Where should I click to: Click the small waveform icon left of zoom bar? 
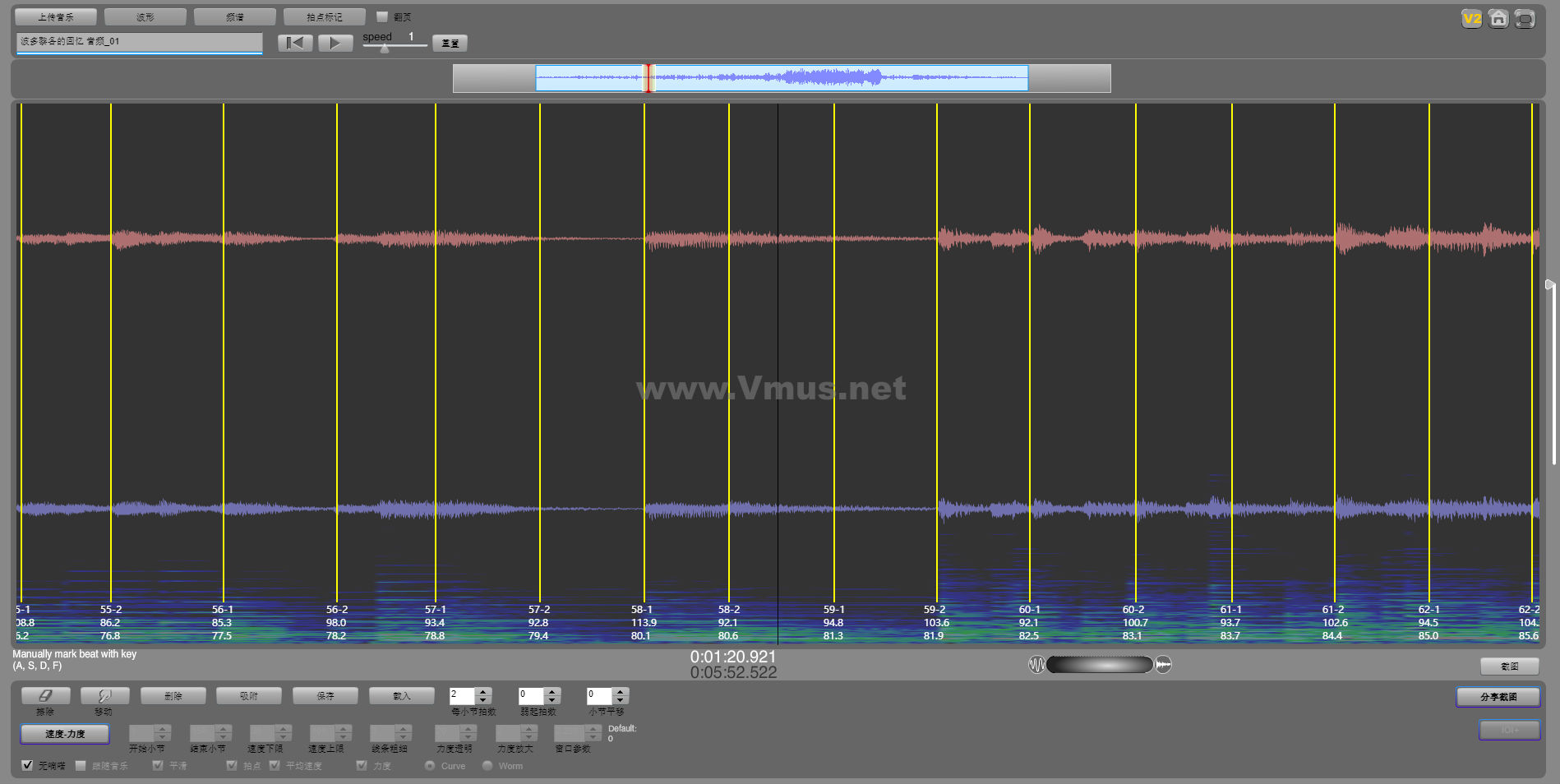(x=1036, y=665)
